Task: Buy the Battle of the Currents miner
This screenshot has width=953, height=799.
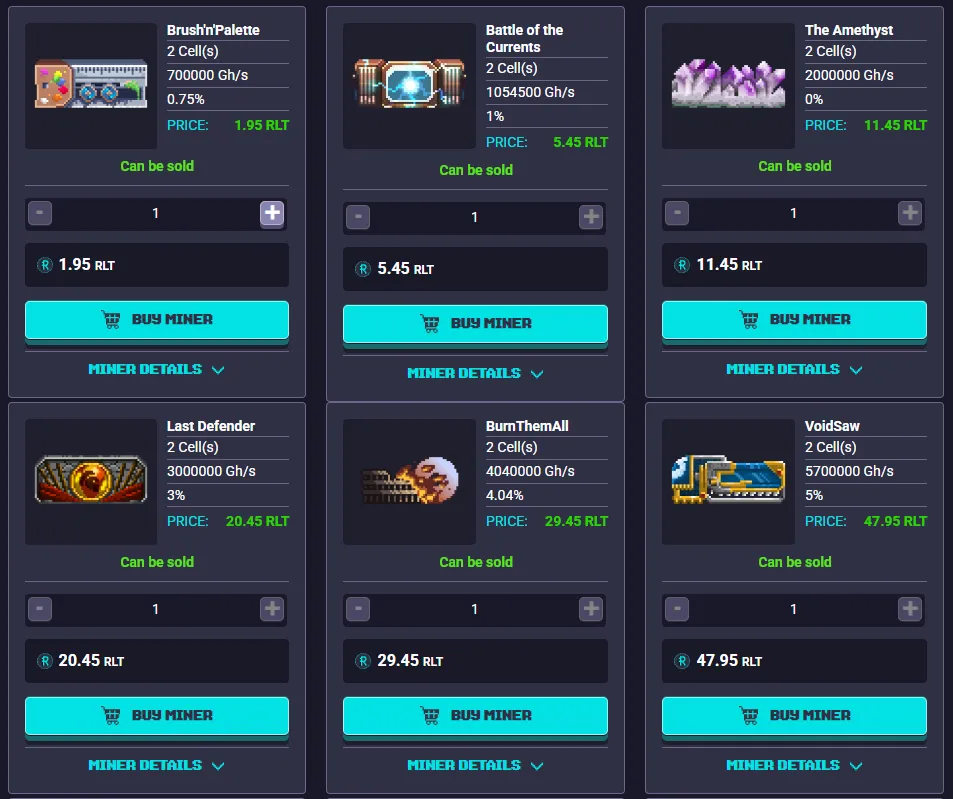Action: pos(475,323)
